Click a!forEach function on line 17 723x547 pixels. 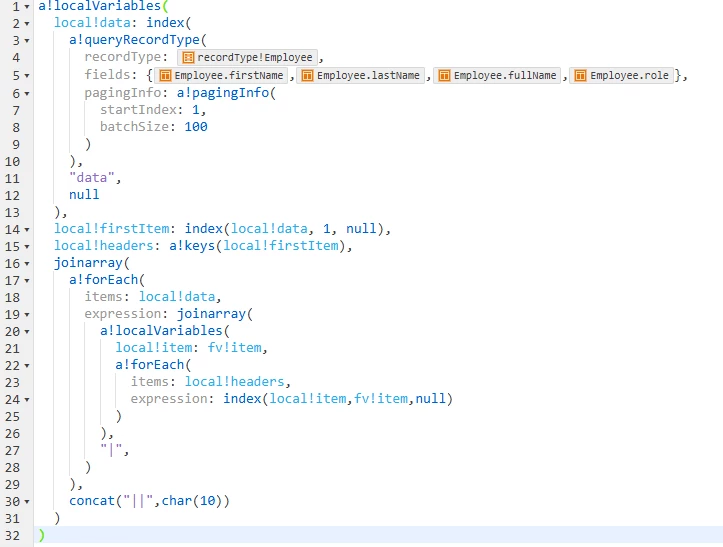pyautogui.click(x=104, y=279)
